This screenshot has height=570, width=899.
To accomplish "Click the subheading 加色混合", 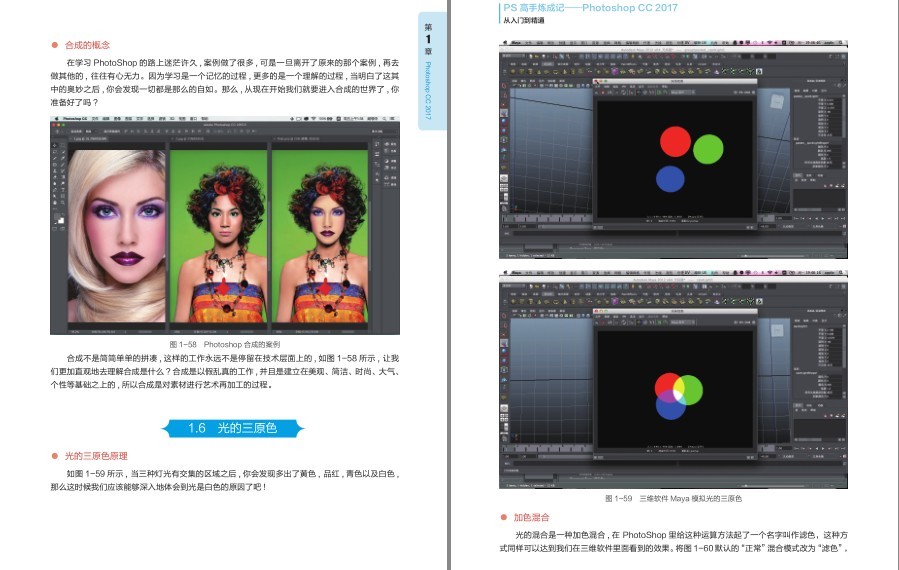I will [x=531, y=517].
